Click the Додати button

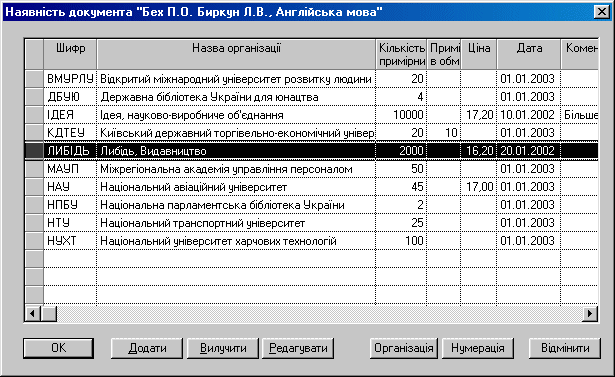click(147, 348)
